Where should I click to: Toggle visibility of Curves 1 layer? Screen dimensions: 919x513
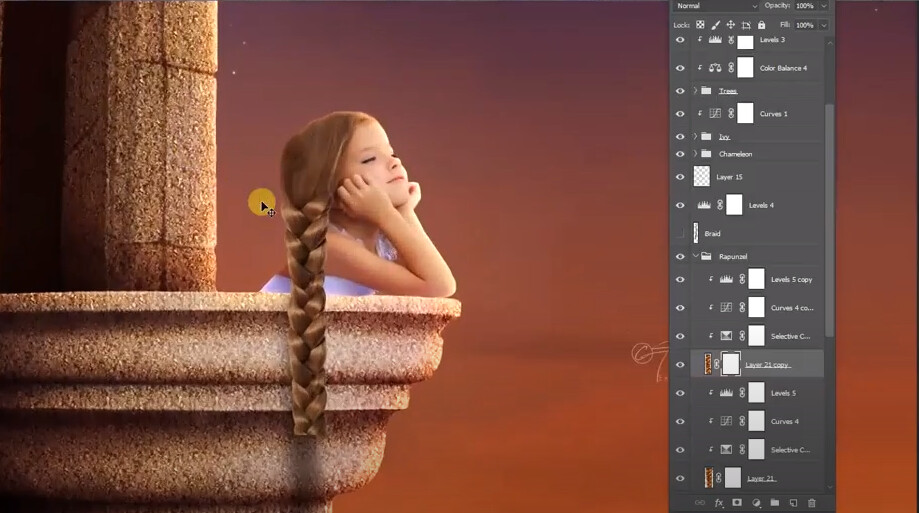point(680,114)
